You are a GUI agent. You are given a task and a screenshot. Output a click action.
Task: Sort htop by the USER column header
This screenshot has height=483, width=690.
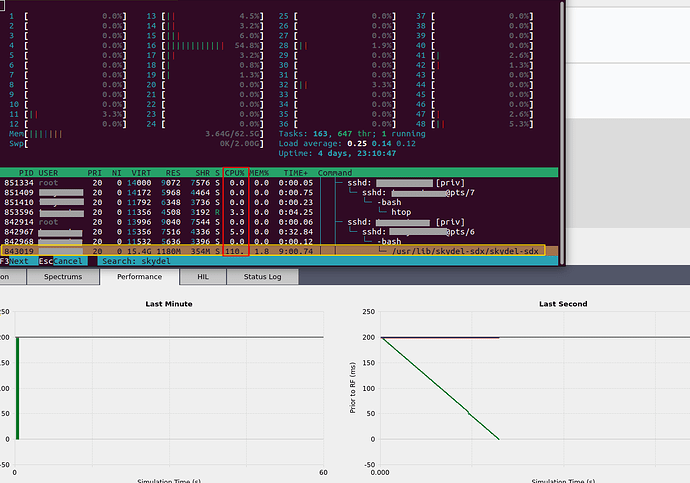[x=48, y=173]
